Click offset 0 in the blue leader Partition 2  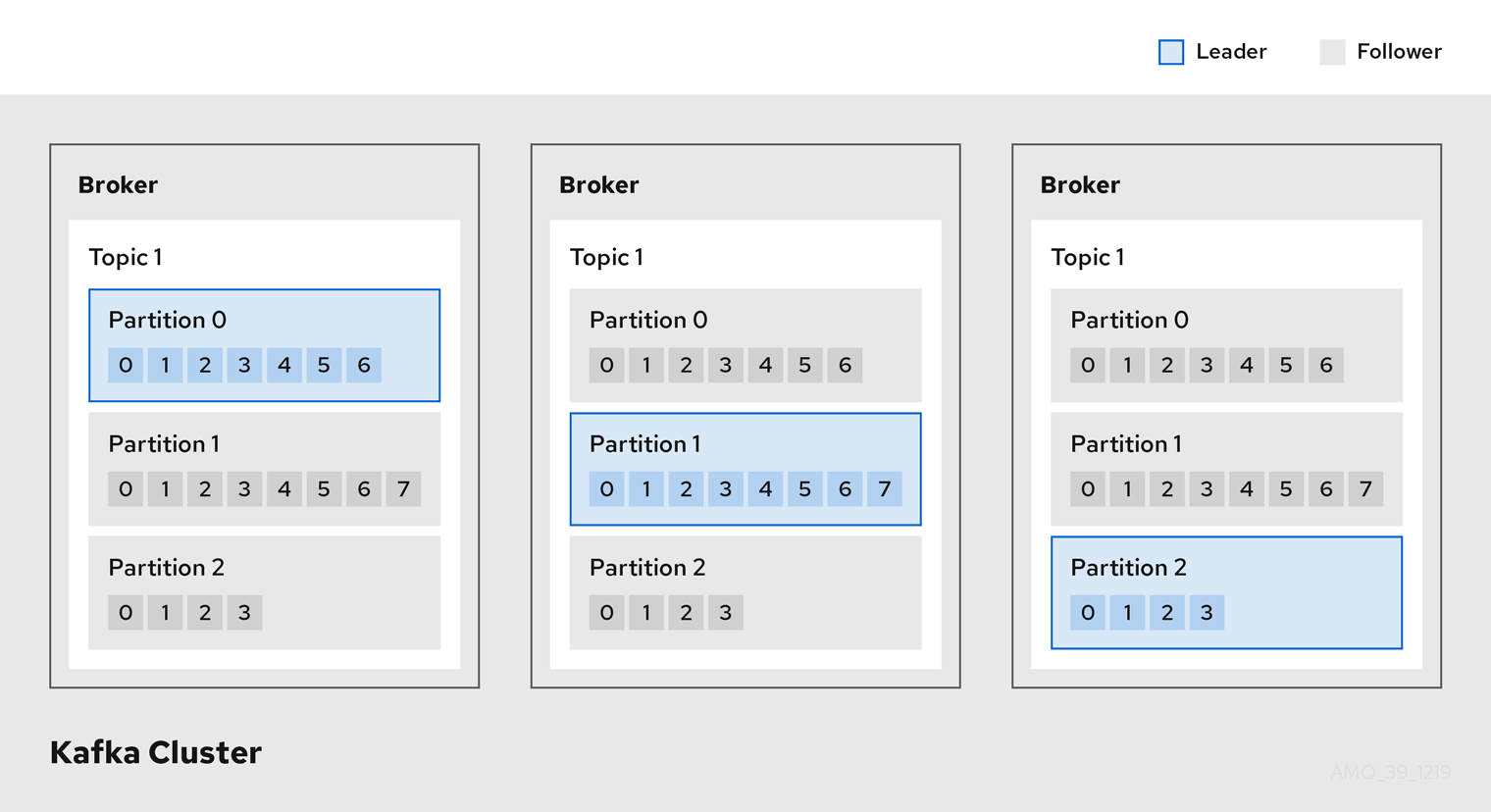point(1088,613)
